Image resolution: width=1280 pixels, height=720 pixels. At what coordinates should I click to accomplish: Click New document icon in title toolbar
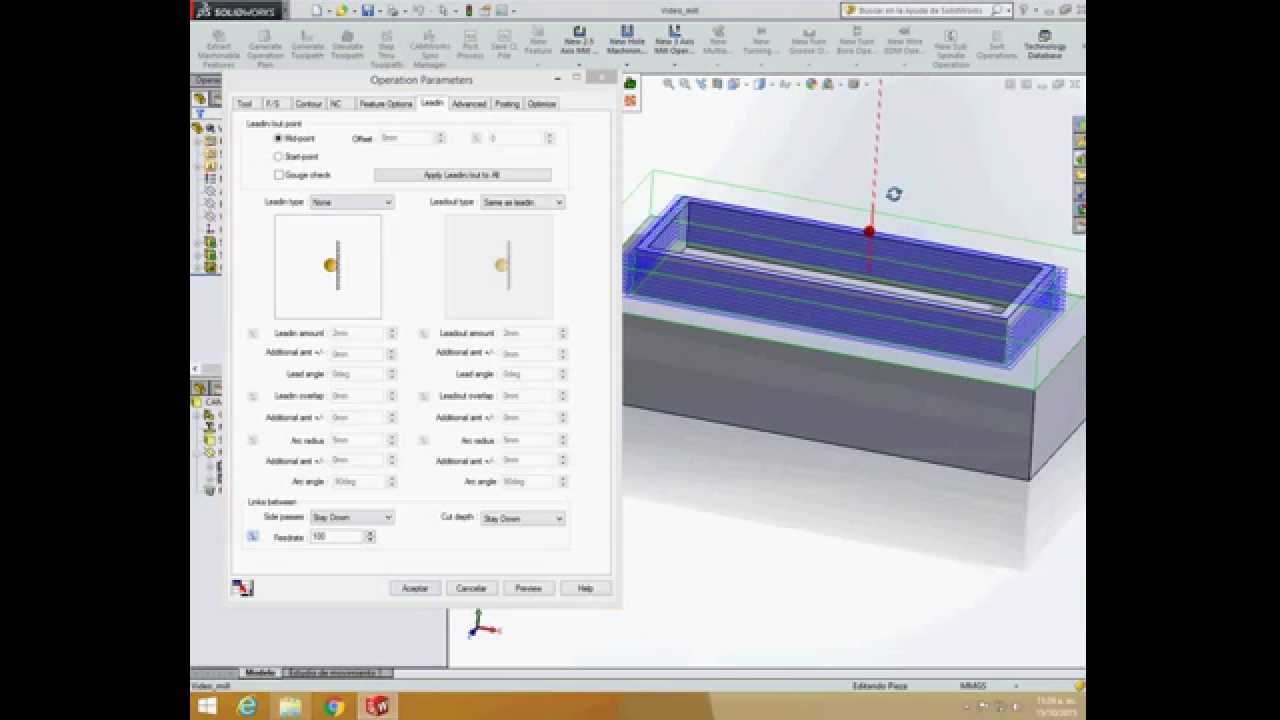[x=317, y=10]
